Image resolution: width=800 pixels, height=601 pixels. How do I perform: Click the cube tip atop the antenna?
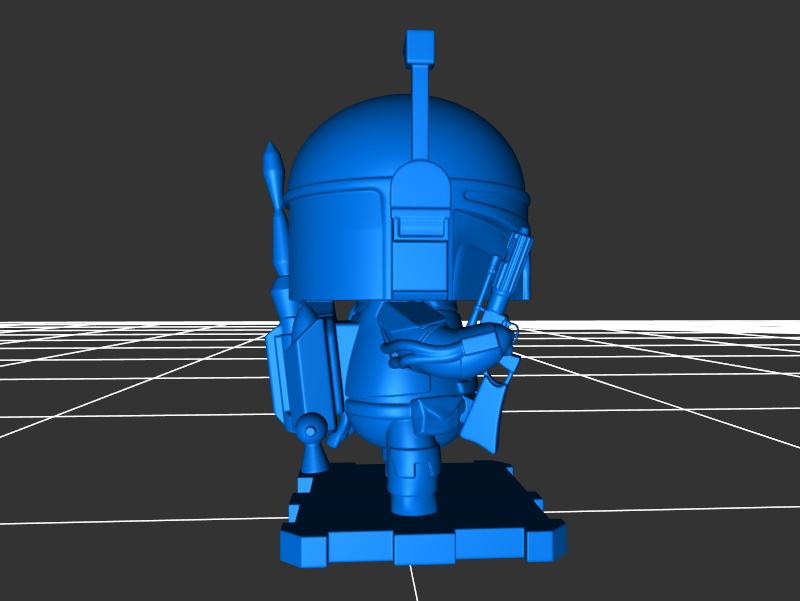point(420,46)
